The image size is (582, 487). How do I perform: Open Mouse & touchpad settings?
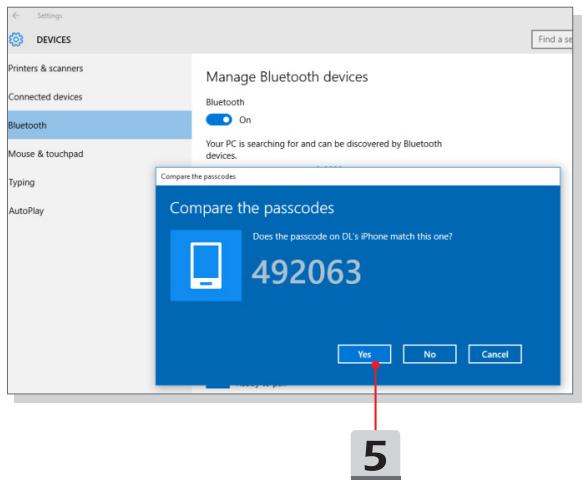click(x=46, y=154)
